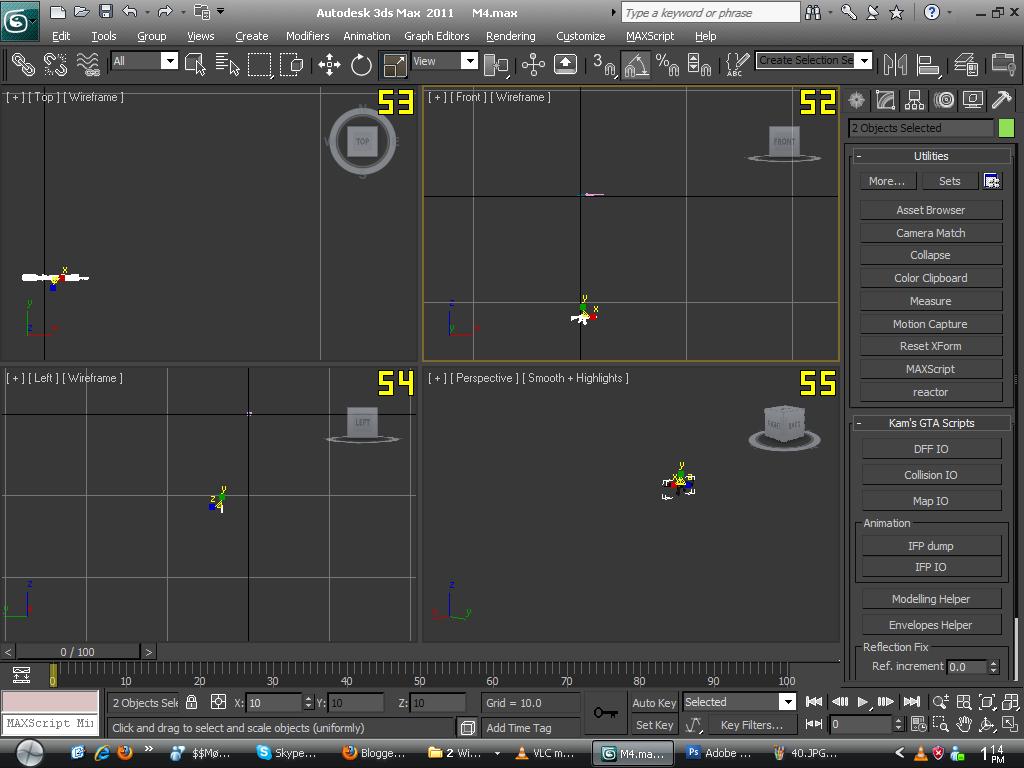This screenshot has height=768, width=1024.
Task: Open the Customize menu
Action: pyautogui.click(x=581, y=36)
